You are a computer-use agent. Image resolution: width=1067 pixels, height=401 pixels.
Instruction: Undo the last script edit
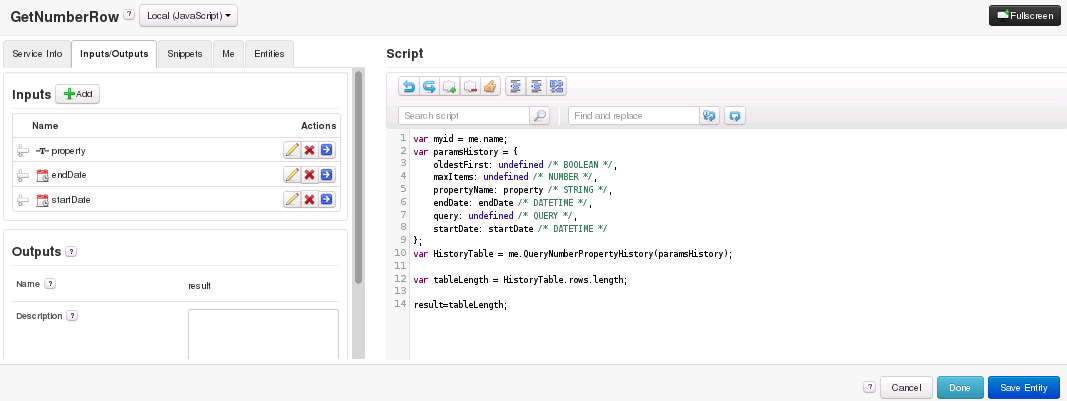409,86
